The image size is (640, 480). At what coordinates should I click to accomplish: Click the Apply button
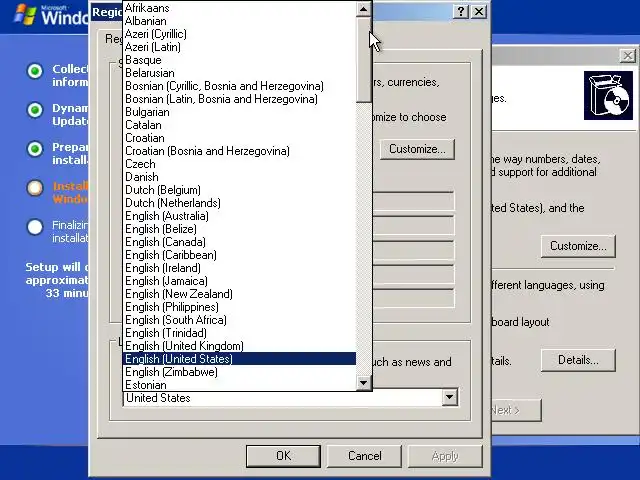(445, 456)
